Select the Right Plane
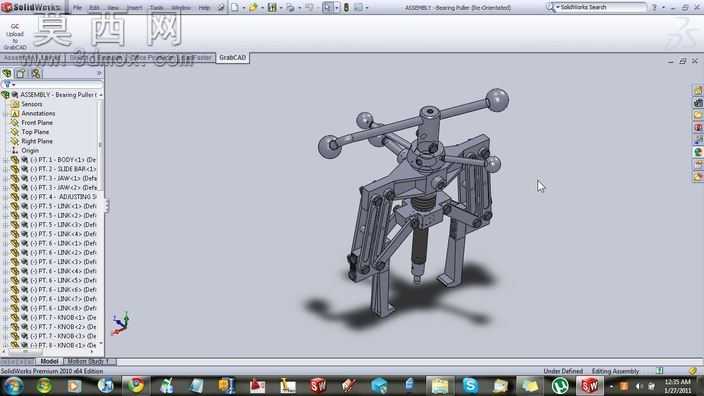This screenshot has width=704, height=396. [37, 141]
